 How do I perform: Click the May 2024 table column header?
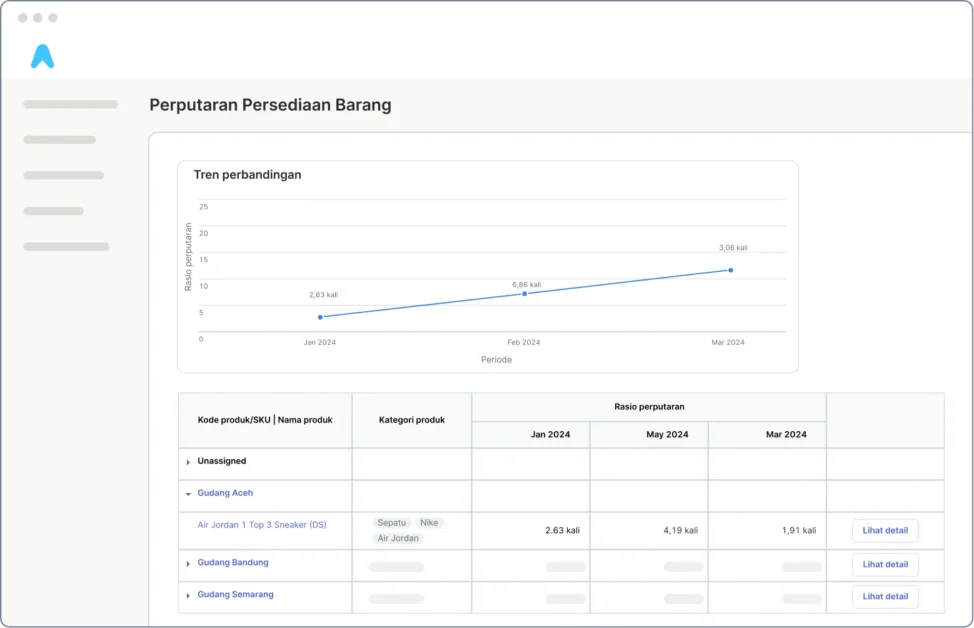coord(668,435)
